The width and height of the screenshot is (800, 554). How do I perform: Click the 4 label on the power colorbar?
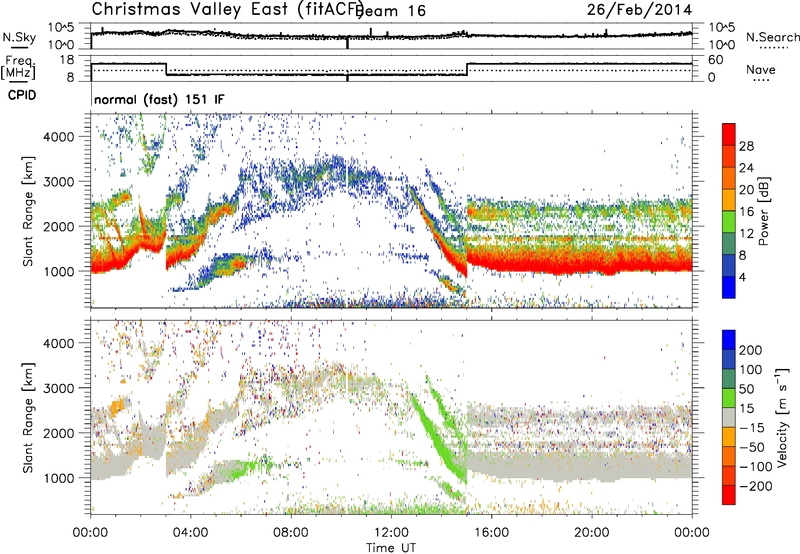(742, 278)
